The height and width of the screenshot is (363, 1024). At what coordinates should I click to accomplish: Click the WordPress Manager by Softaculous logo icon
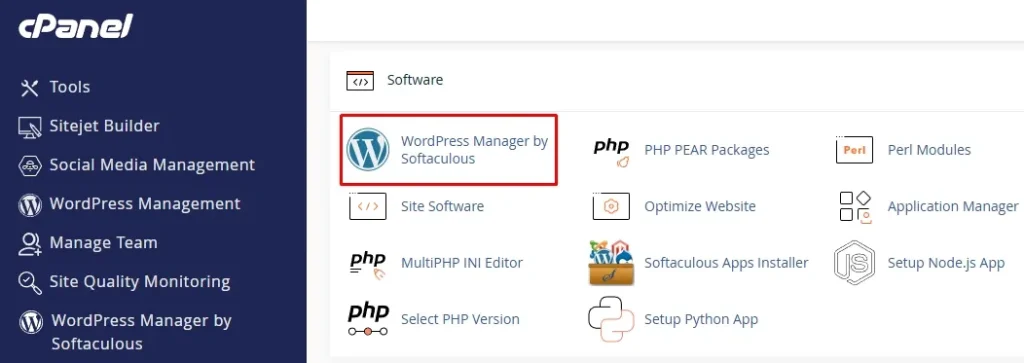click(x=368, y=150)
